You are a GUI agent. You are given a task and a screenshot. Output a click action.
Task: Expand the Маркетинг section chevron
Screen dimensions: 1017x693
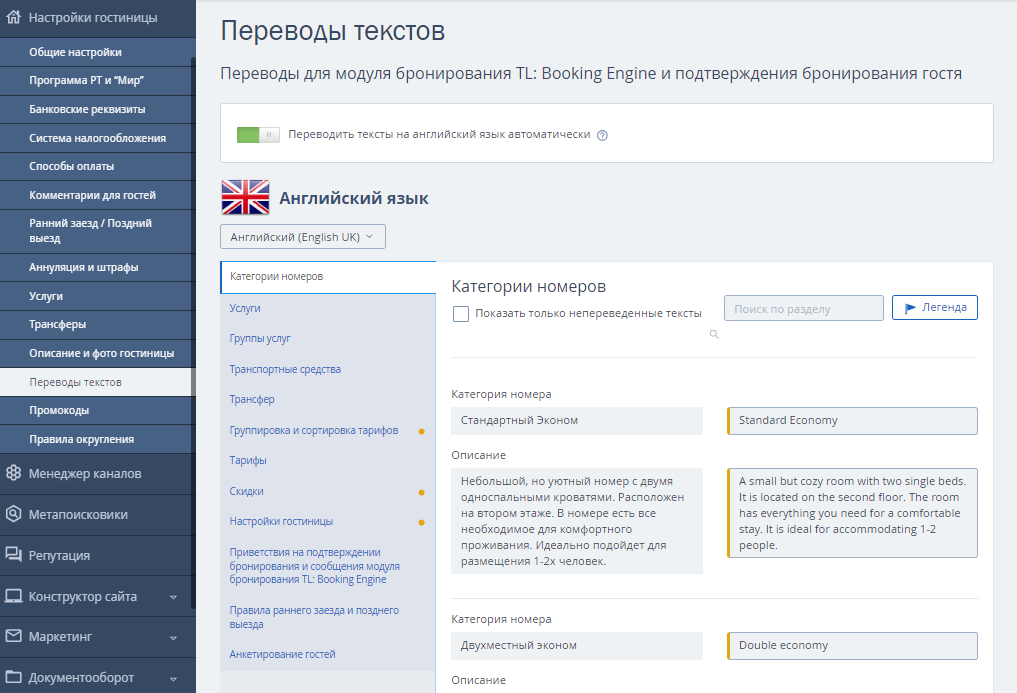click(x=173, y=638)
